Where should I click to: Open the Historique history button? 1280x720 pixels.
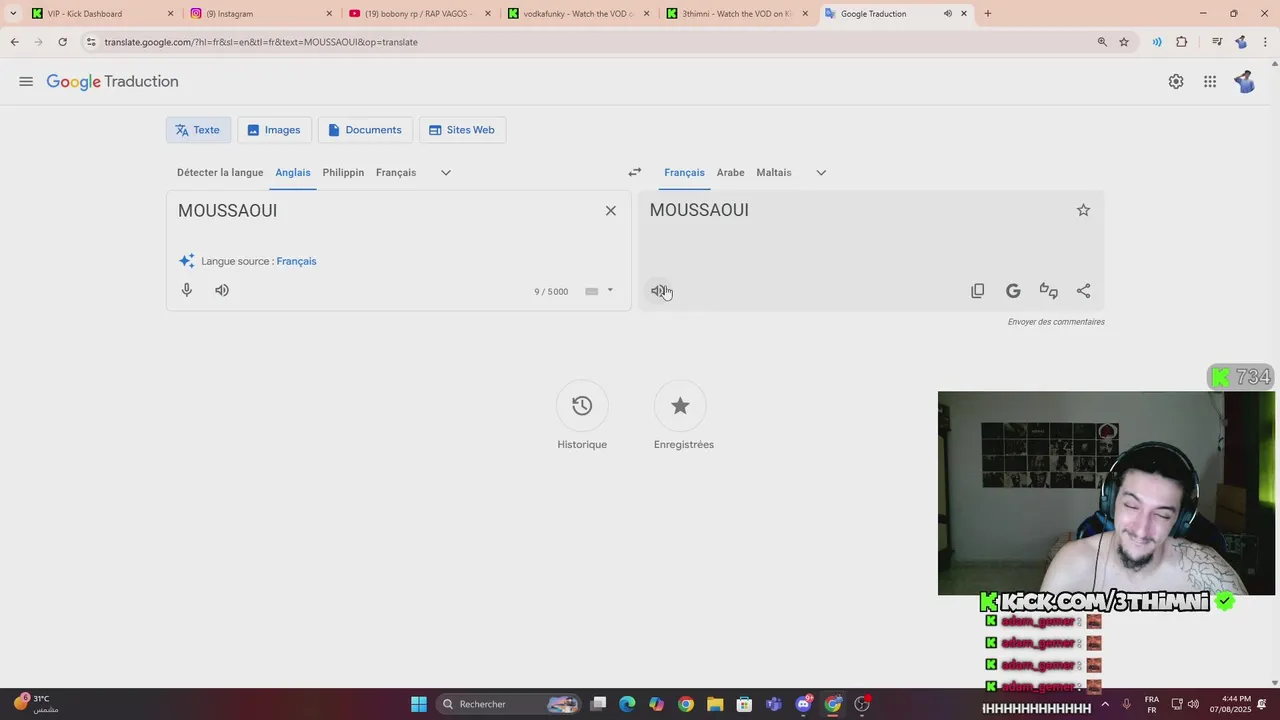tap(582, 406)
